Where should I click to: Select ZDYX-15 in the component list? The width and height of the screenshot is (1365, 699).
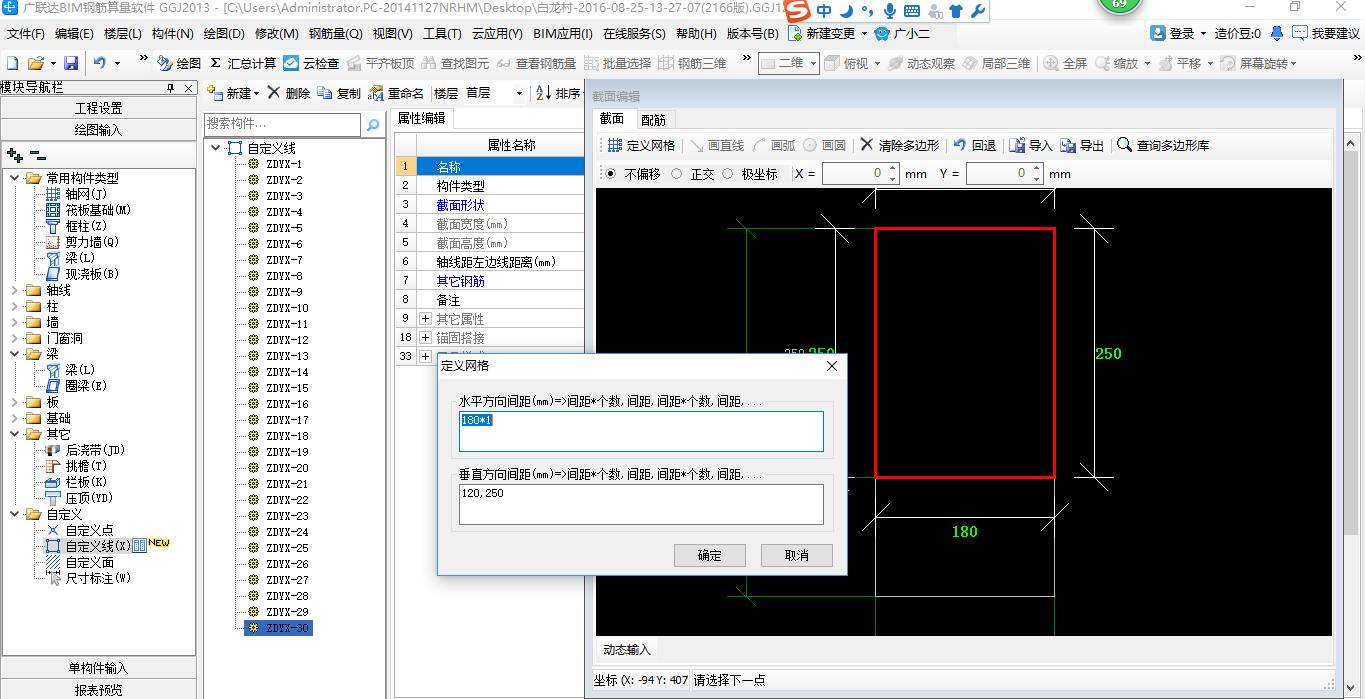pyautogui.click(x=287, y=388)
